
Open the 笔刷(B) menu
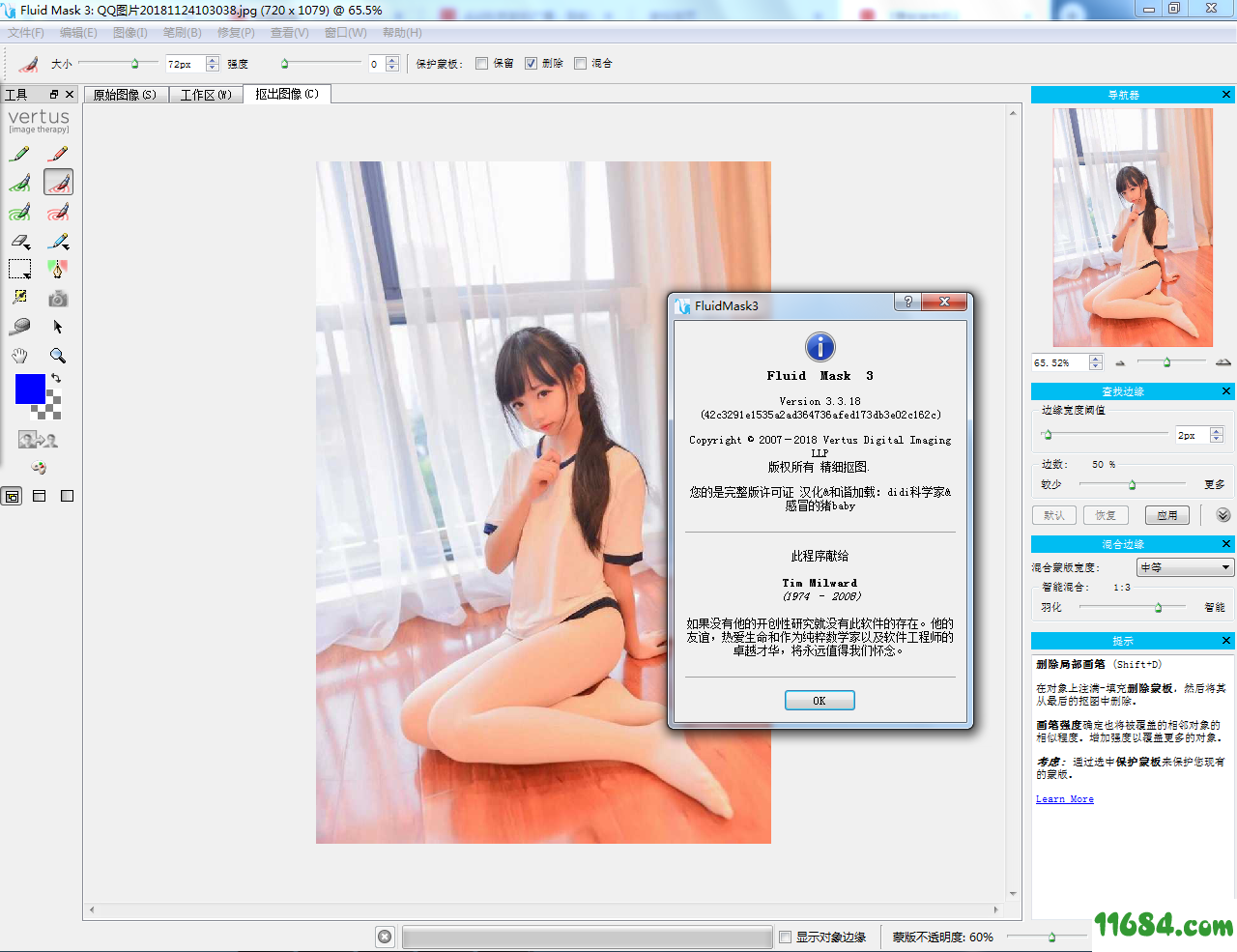pyautogui.click(x=183, y=33)
